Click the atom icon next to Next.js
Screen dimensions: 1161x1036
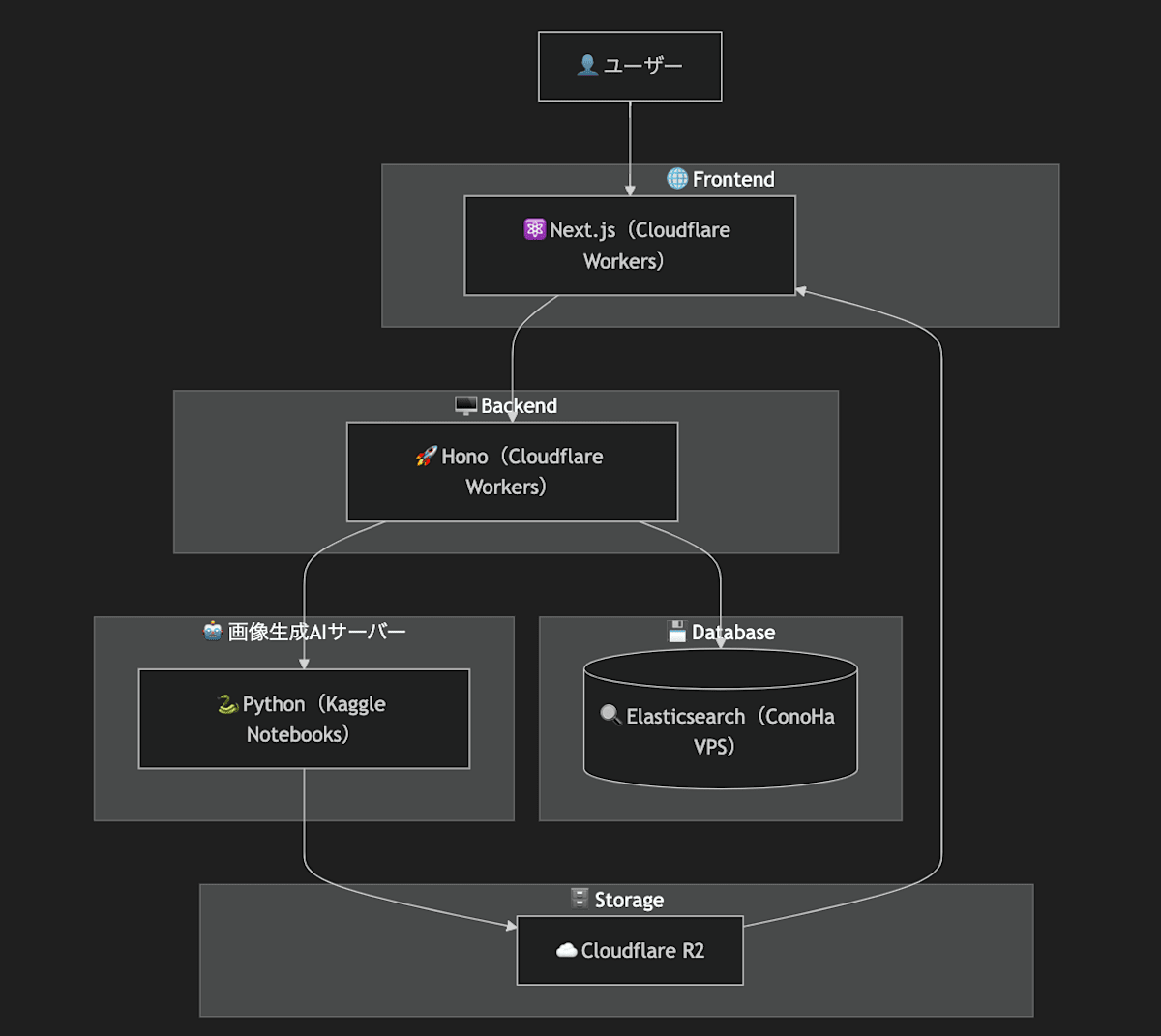(535, 229)
